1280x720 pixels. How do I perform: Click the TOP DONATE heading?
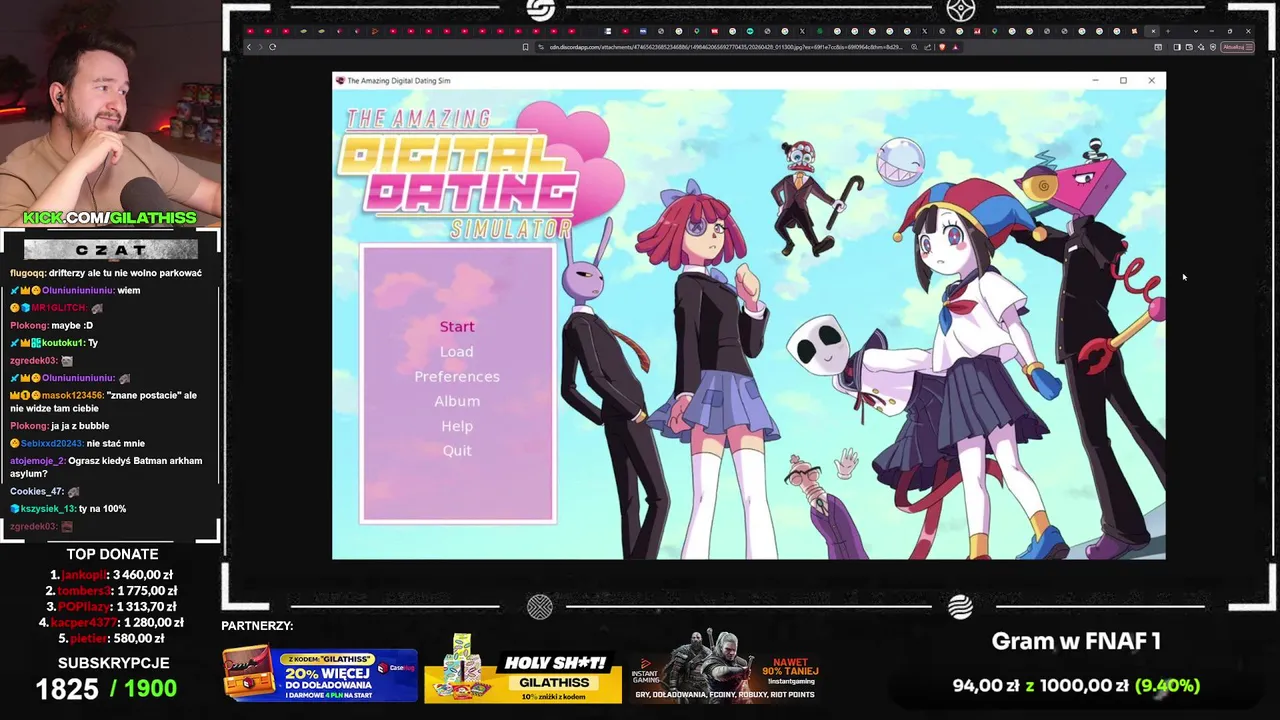click(112, 554)
